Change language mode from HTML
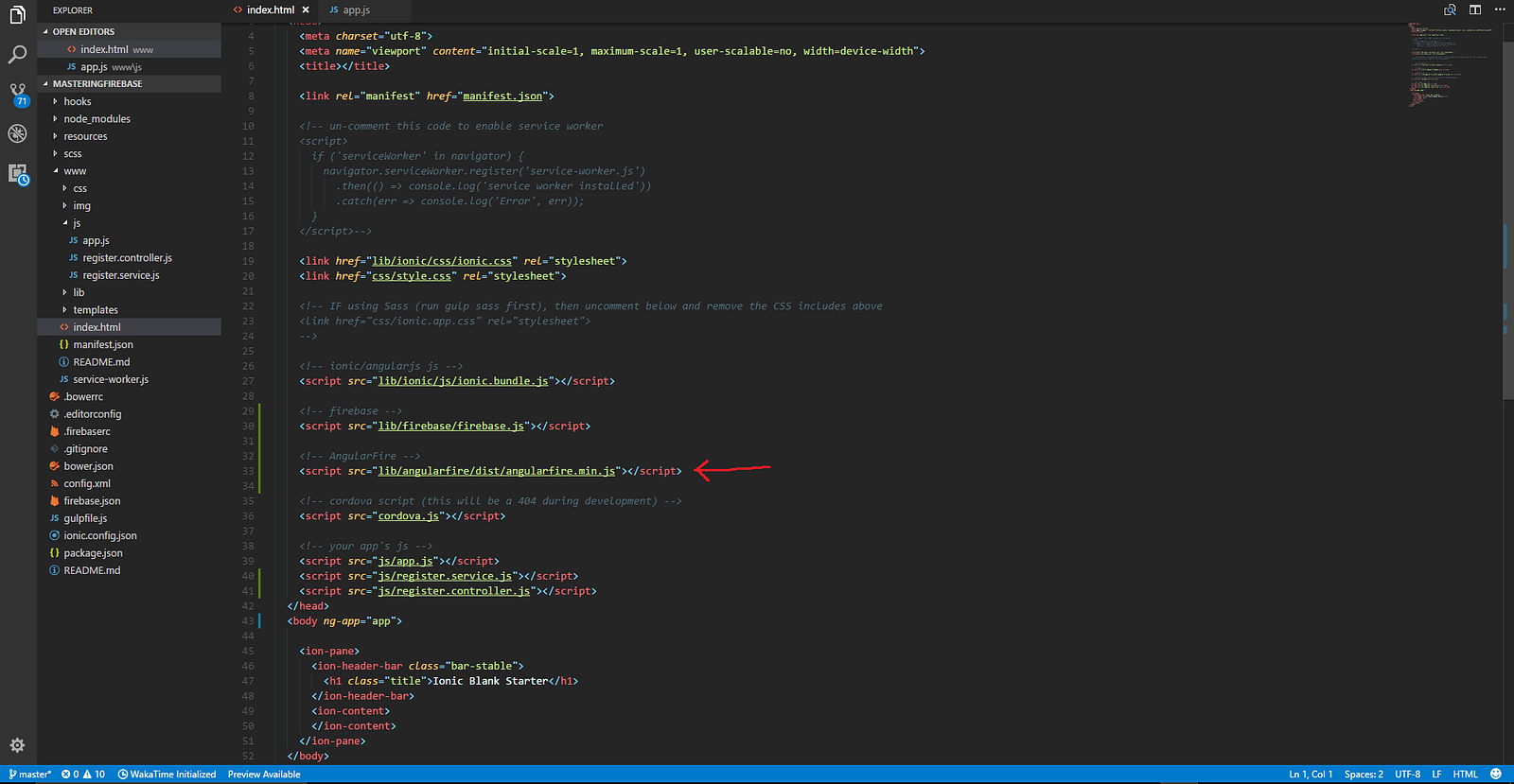This screenshot has width=1514, height=784. coord(1465,774)
